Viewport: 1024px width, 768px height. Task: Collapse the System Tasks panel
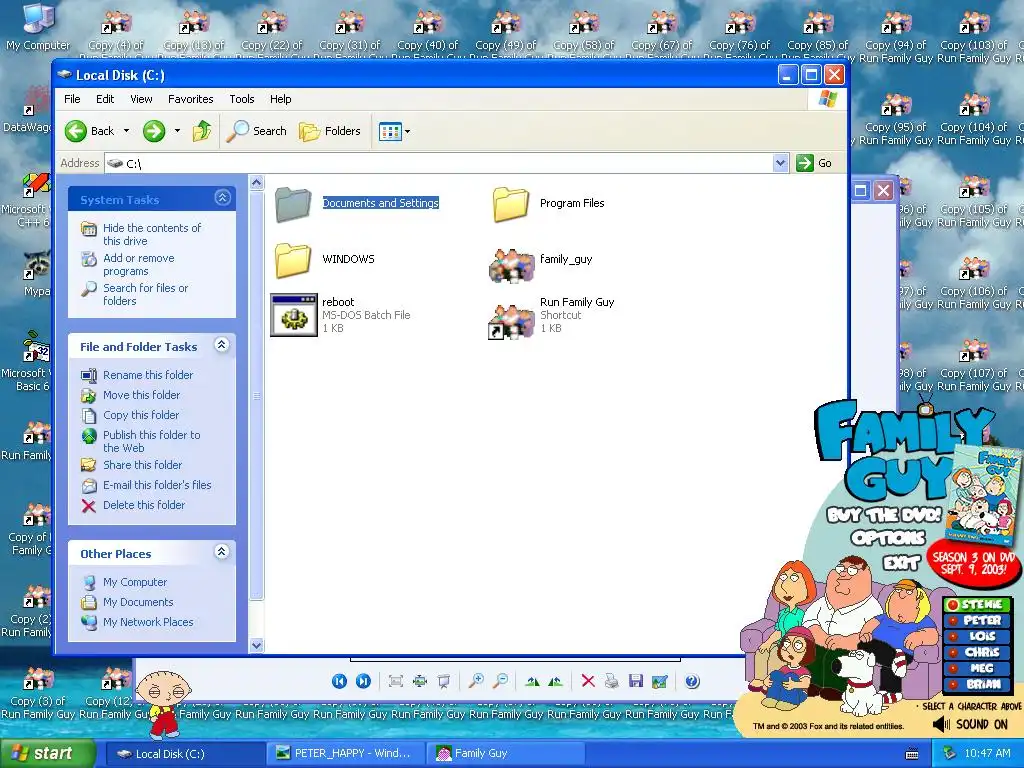[x=222, y=198]
